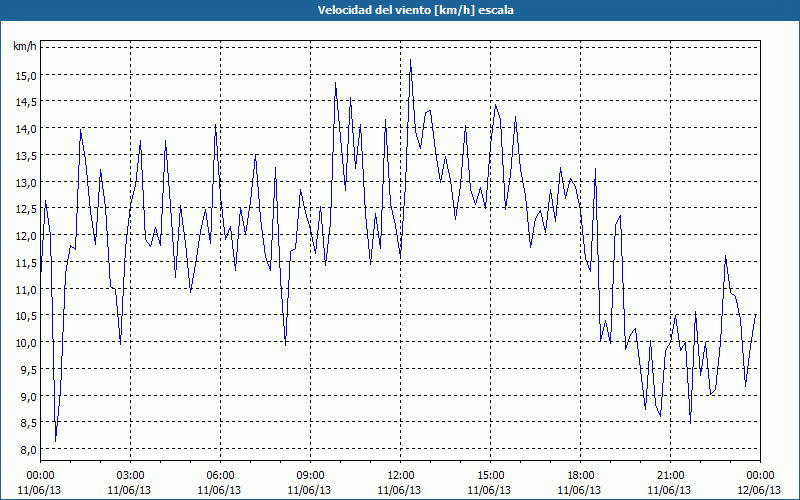Screen dimensions: 800x500
Task: Click the 9,0 y-axis label
Action: point(29,396)
